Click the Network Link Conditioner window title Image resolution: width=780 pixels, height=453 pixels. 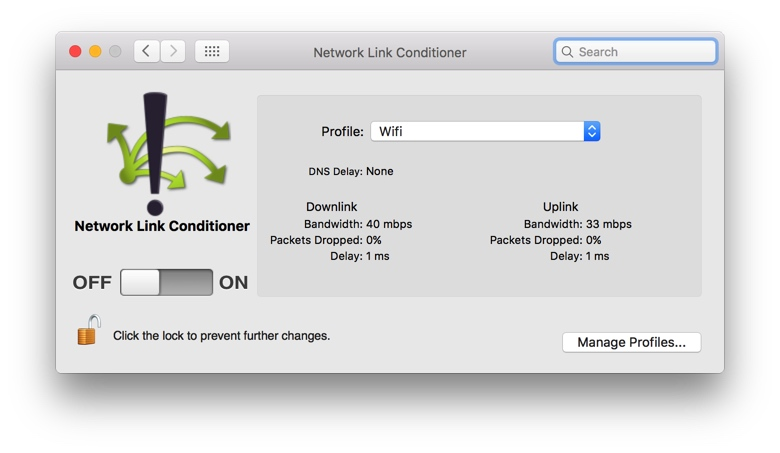tap(390, 53)
